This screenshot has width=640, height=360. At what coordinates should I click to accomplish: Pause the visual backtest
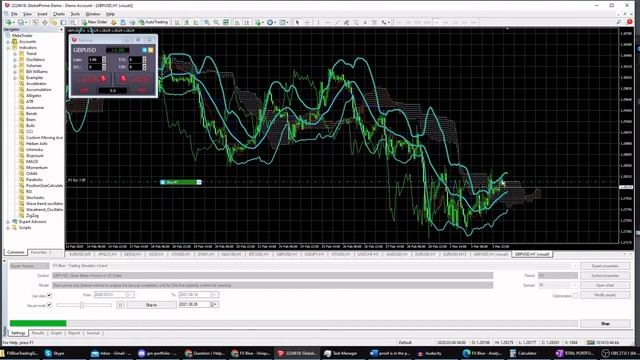[x=120, y=305]
